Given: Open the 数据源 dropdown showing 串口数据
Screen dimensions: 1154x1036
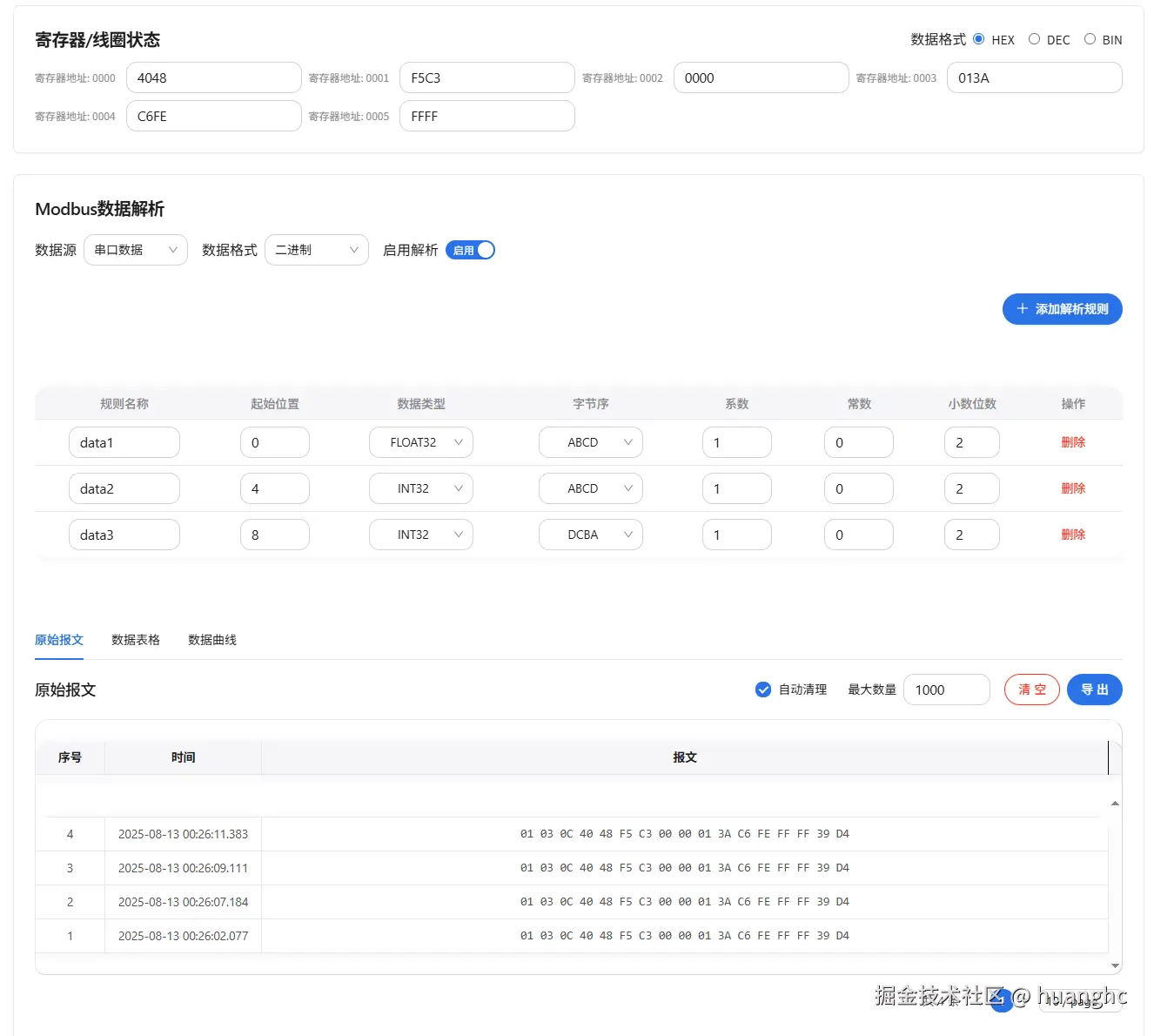Looking at the screenshot, I should point(136,250).
